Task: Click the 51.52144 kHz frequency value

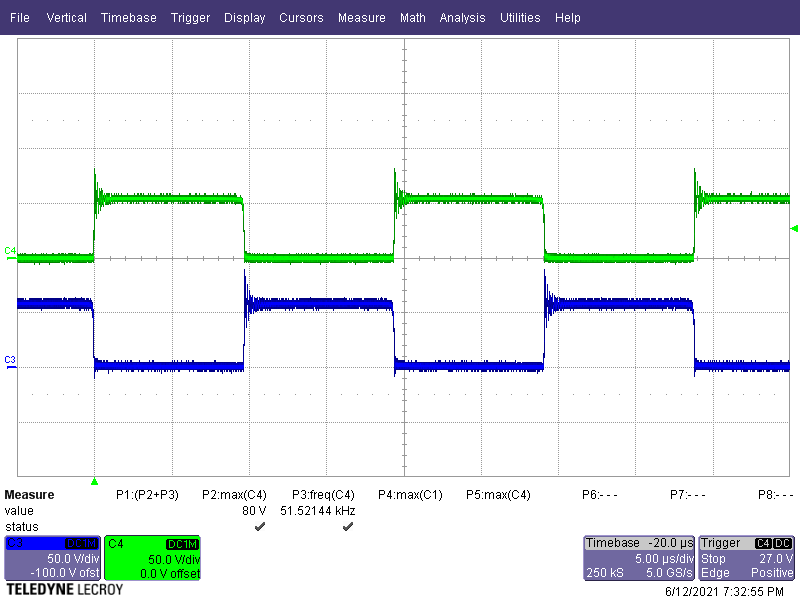Action: point(317,511)
